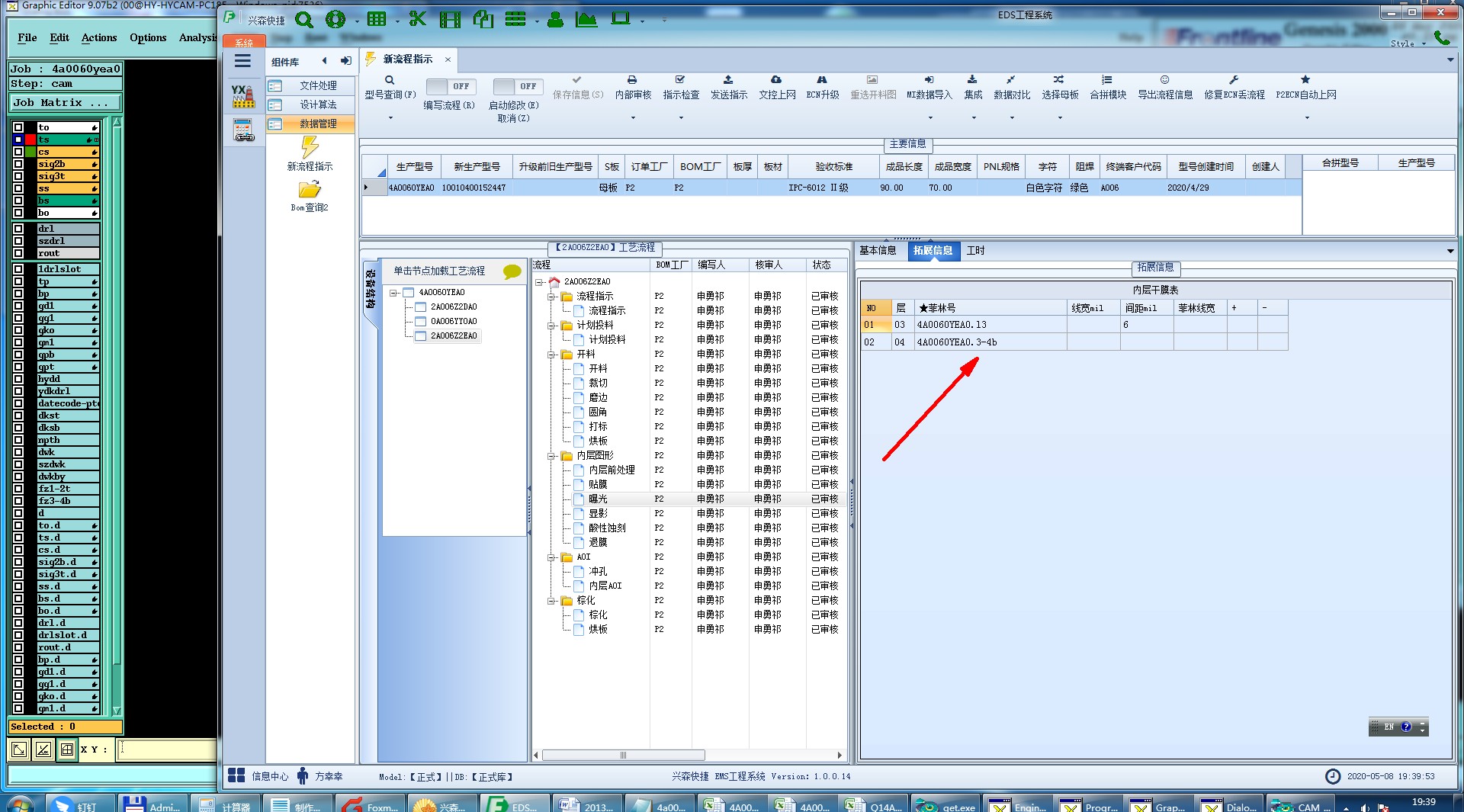Image resolution: width=1464 pixels, height=812 pixels.
Task: Check the 'sig2b' layer checkbox
Action: pyautogui.click(x=18, y=164)
